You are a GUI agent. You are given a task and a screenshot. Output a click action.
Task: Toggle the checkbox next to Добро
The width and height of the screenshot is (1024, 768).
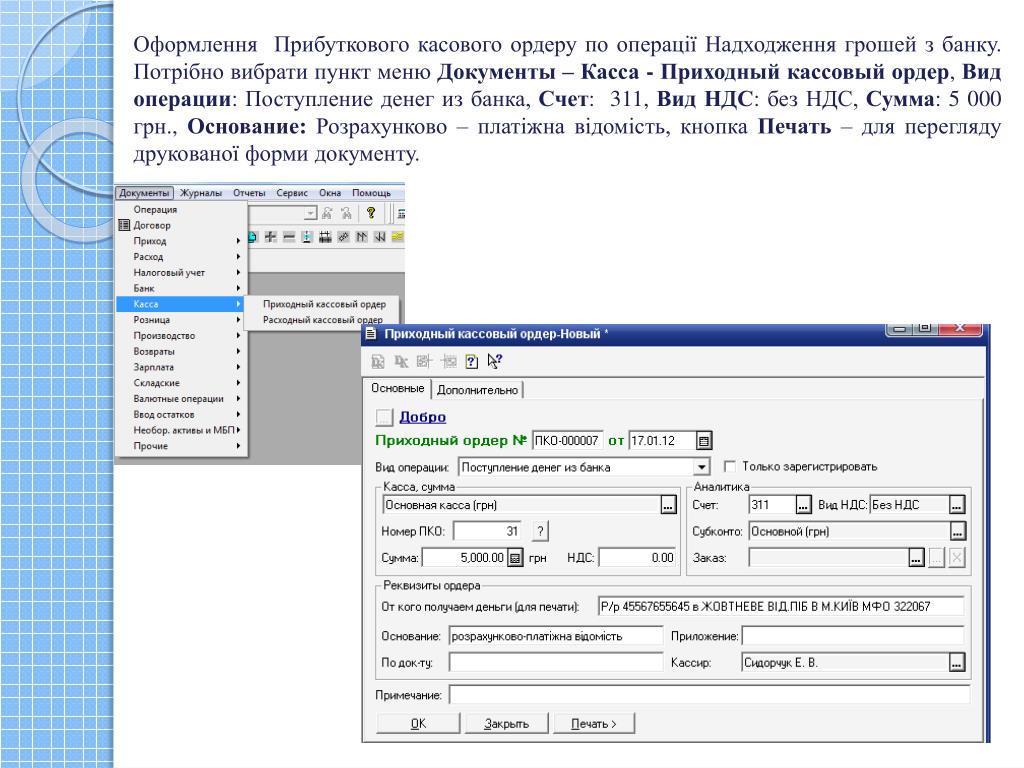click(384, 417)
